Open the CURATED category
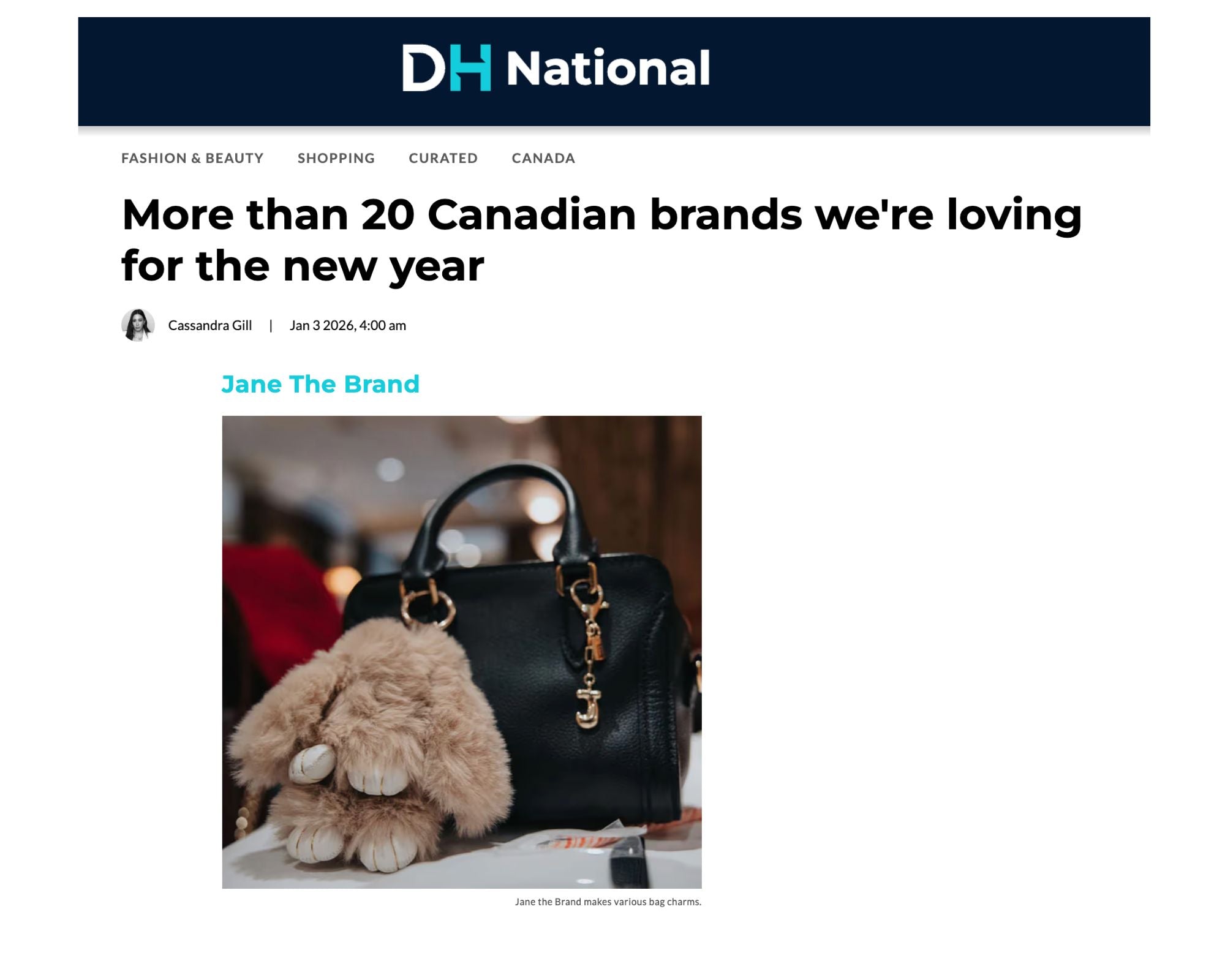The width and height of the screenshot is (1225, 980). (443, 157)
